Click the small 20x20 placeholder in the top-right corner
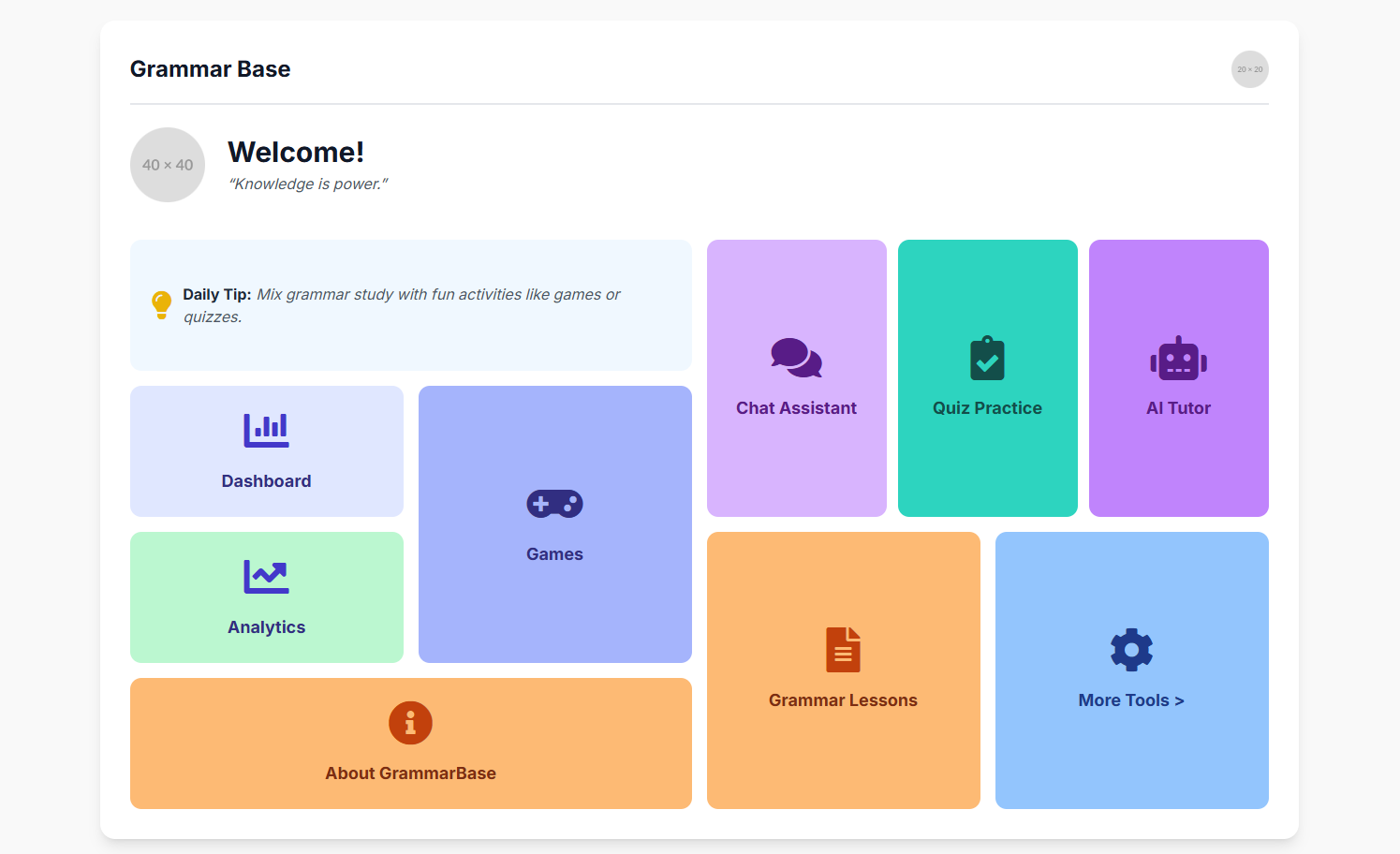Viewport: 1400px width, 854px height. click(1250, 69)
